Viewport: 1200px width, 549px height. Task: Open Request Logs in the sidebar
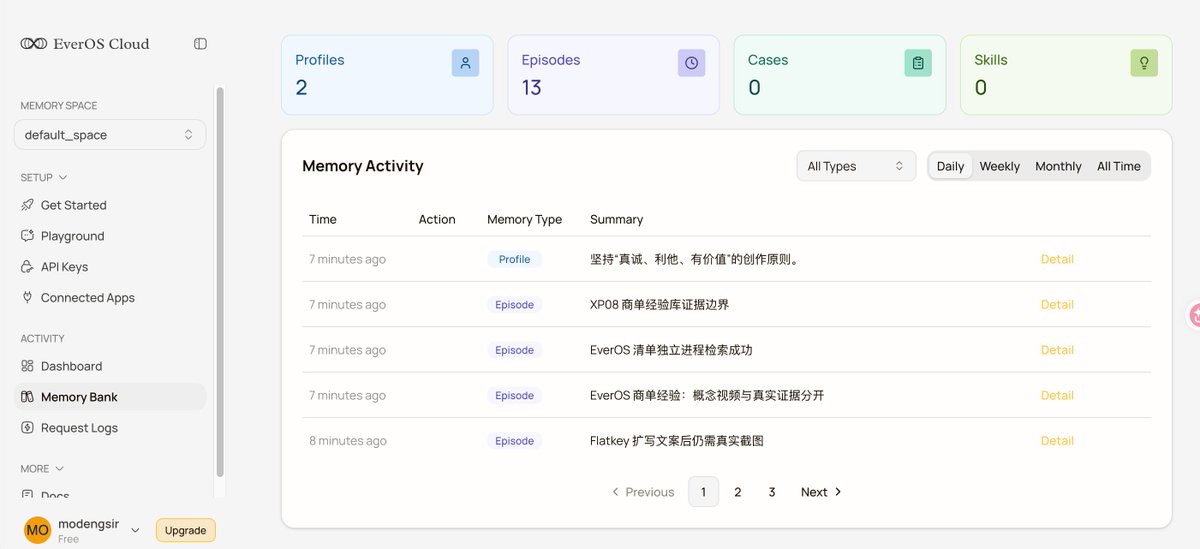tap(110, 428)
